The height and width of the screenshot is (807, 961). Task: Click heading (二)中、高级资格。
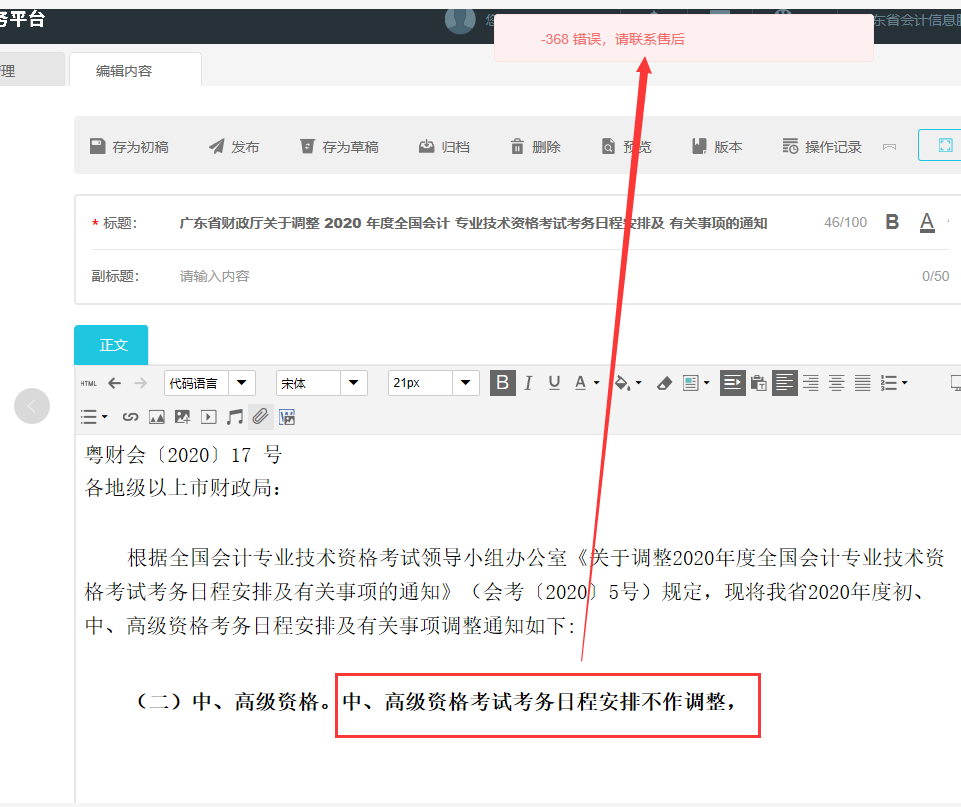click(x=233, y=702)
